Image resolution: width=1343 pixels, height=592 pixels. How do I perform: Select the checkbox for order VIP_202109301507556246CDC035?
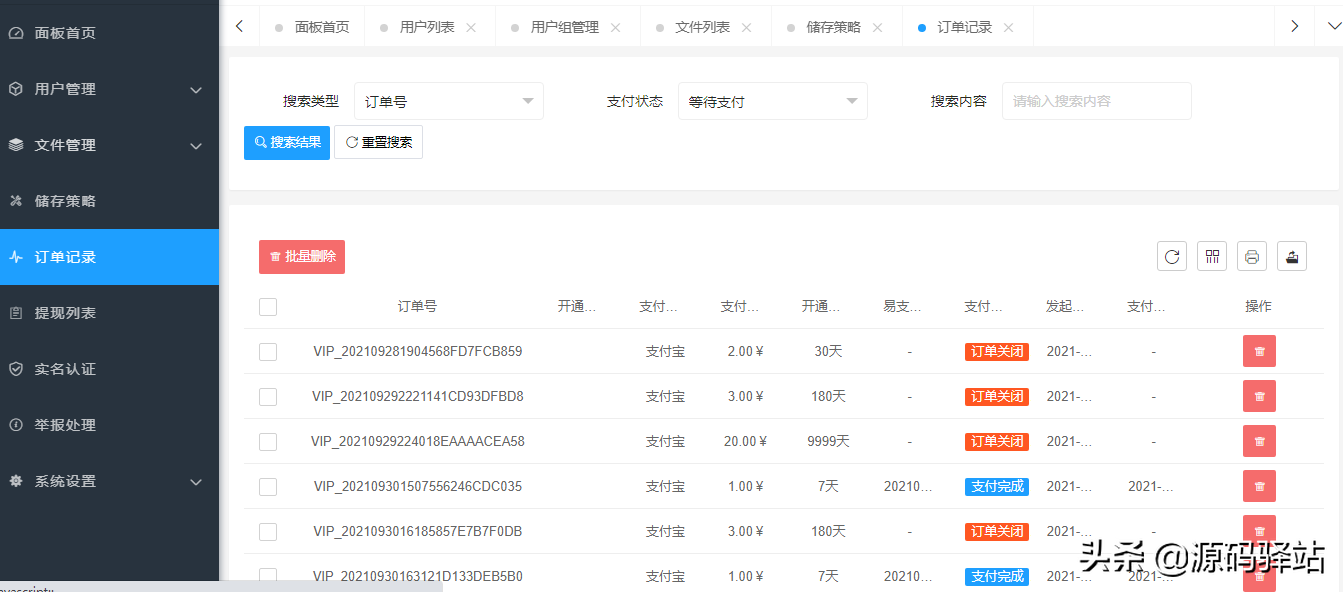tap(268, 487)
